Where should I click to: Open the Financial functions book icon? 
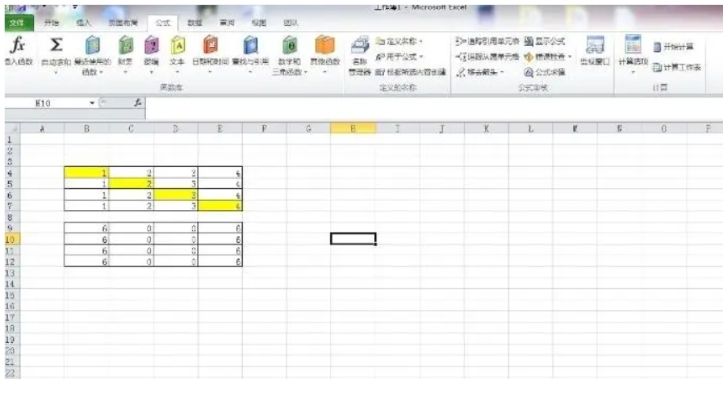126,46
